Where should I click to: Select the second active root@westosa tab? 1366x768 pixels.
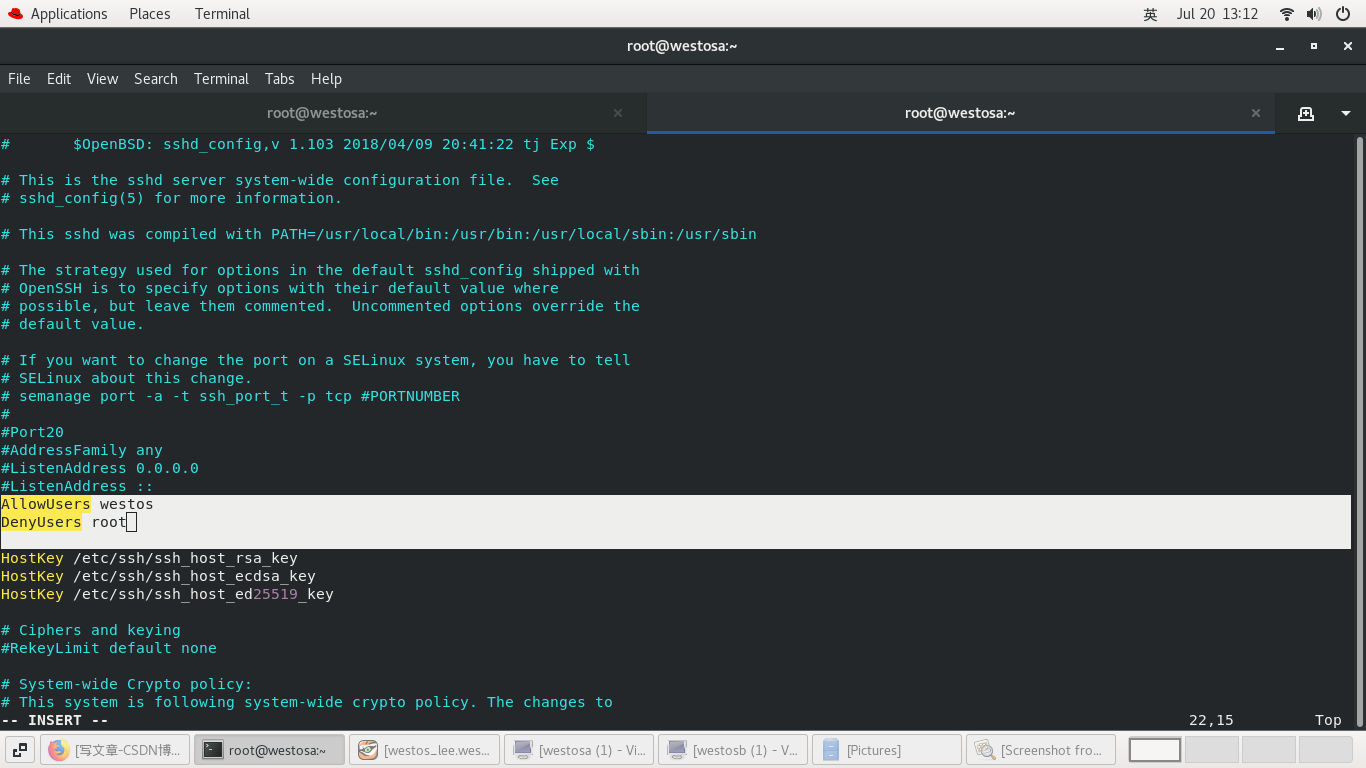(x=960, y=113)
